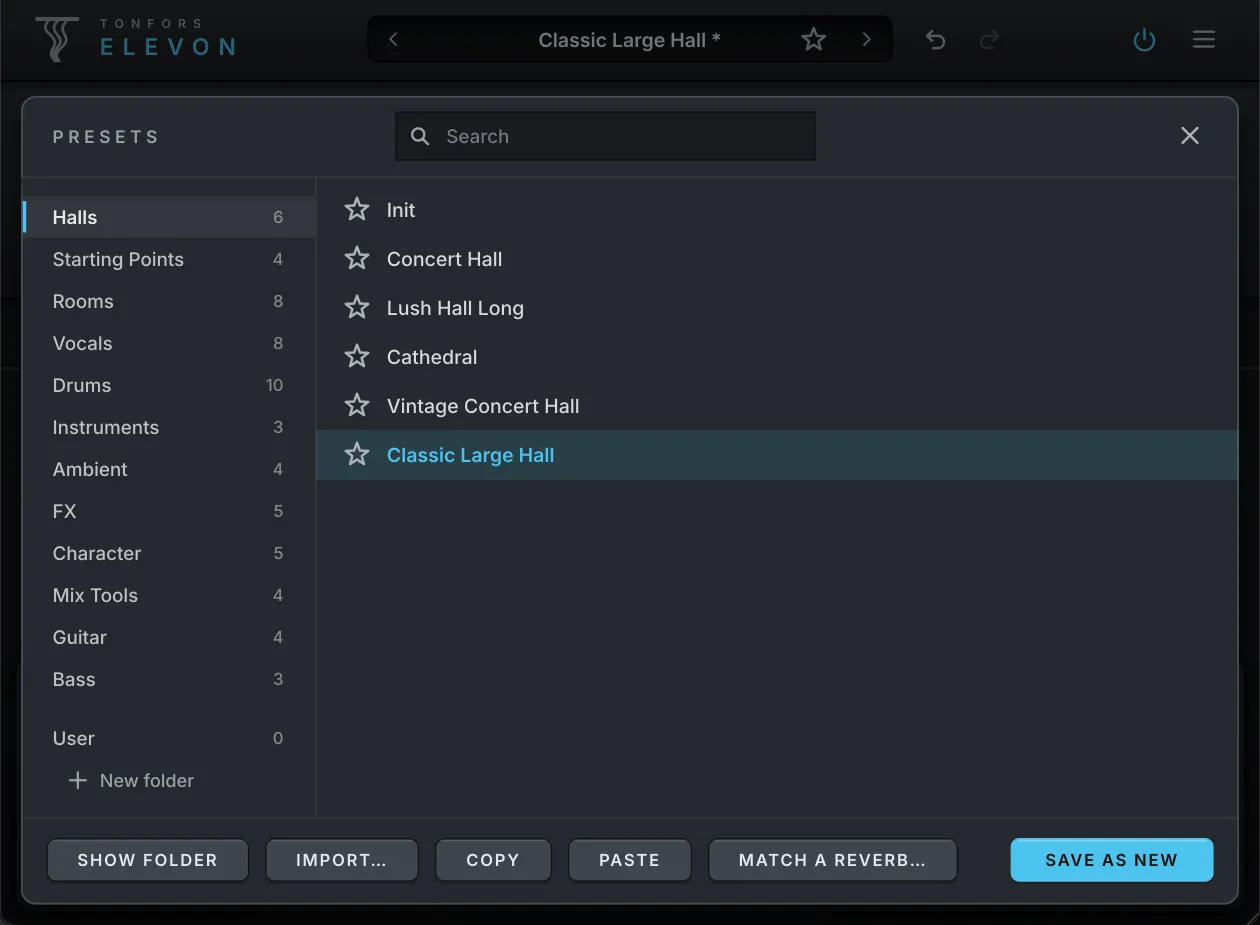The height and width of the screenshot is (925, 1260).
Task: Click the Import… button
Action: [x=341, y=860]
